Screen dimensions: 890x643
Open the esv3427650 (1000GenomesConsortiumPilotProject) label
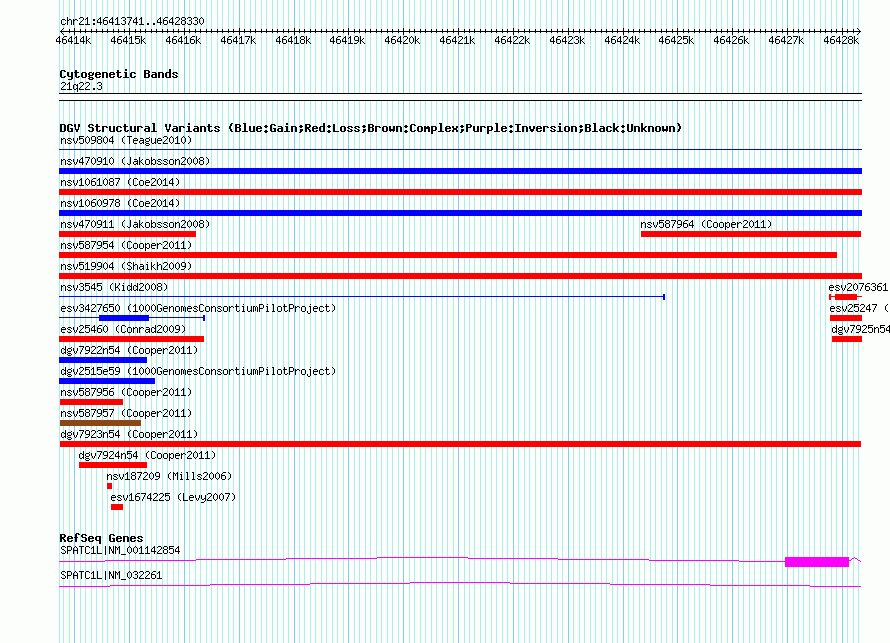pos(198,308)
